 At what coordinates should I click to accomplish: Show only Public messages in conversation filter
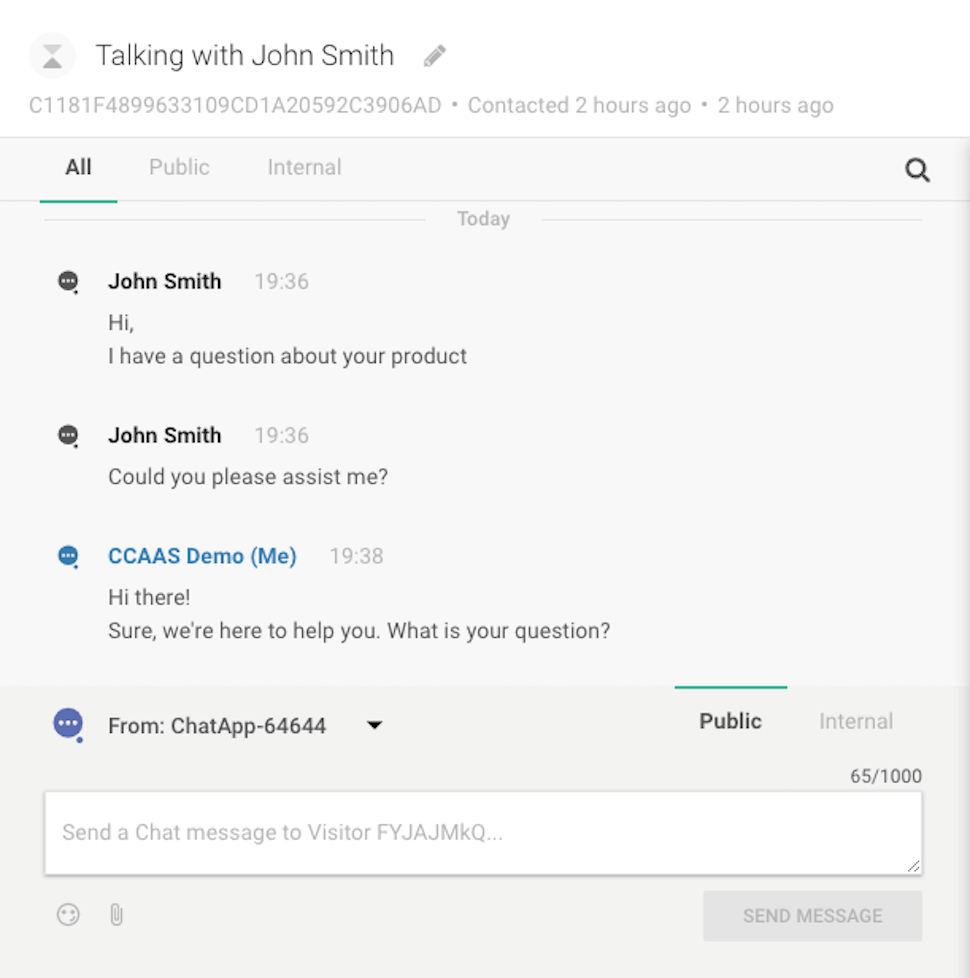coord(179,168)
